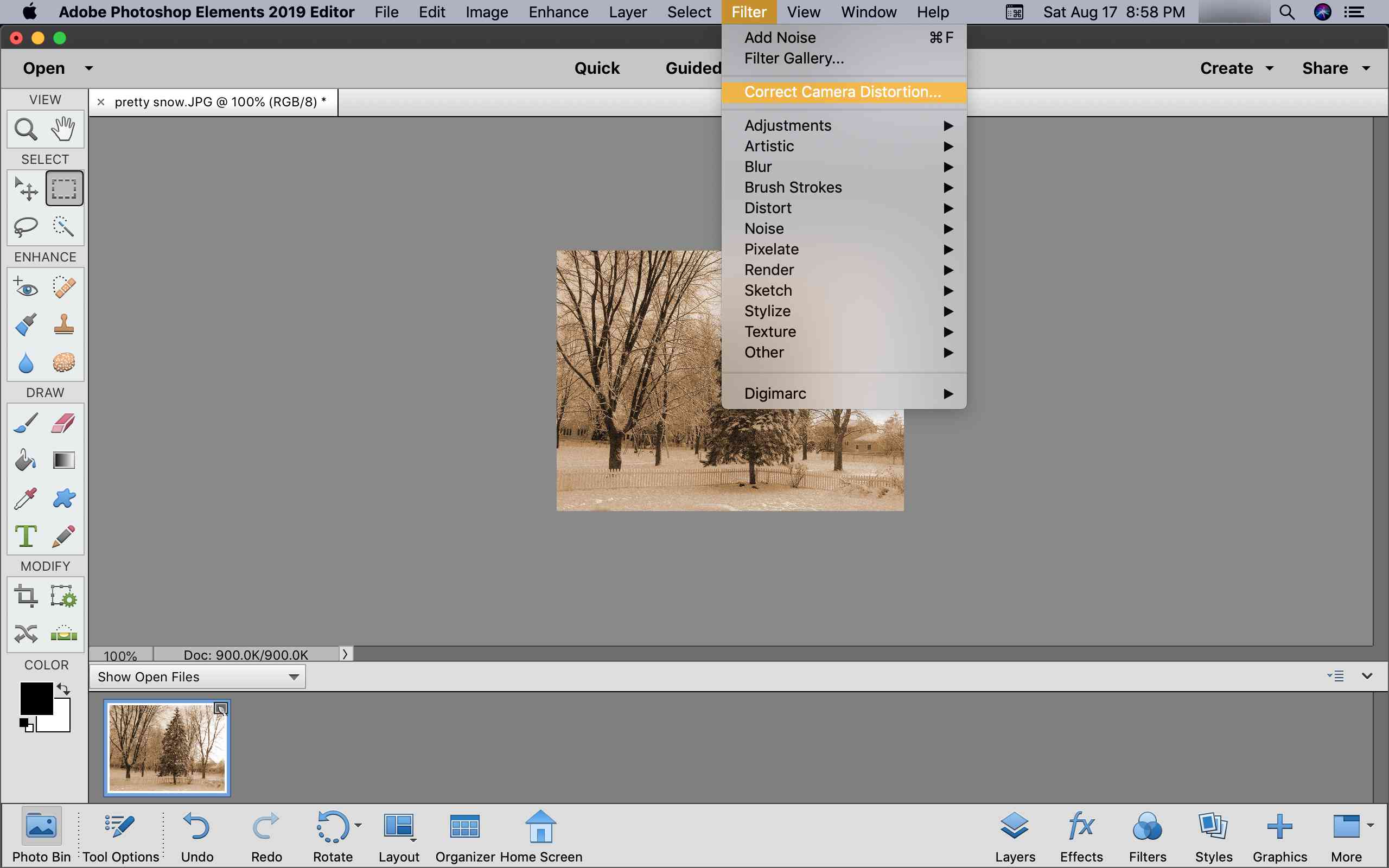Viewport: 1389px width, 868px height.
Task: Click the pretty snow.JPG thumbnail
Action: [x=166, y=748]
